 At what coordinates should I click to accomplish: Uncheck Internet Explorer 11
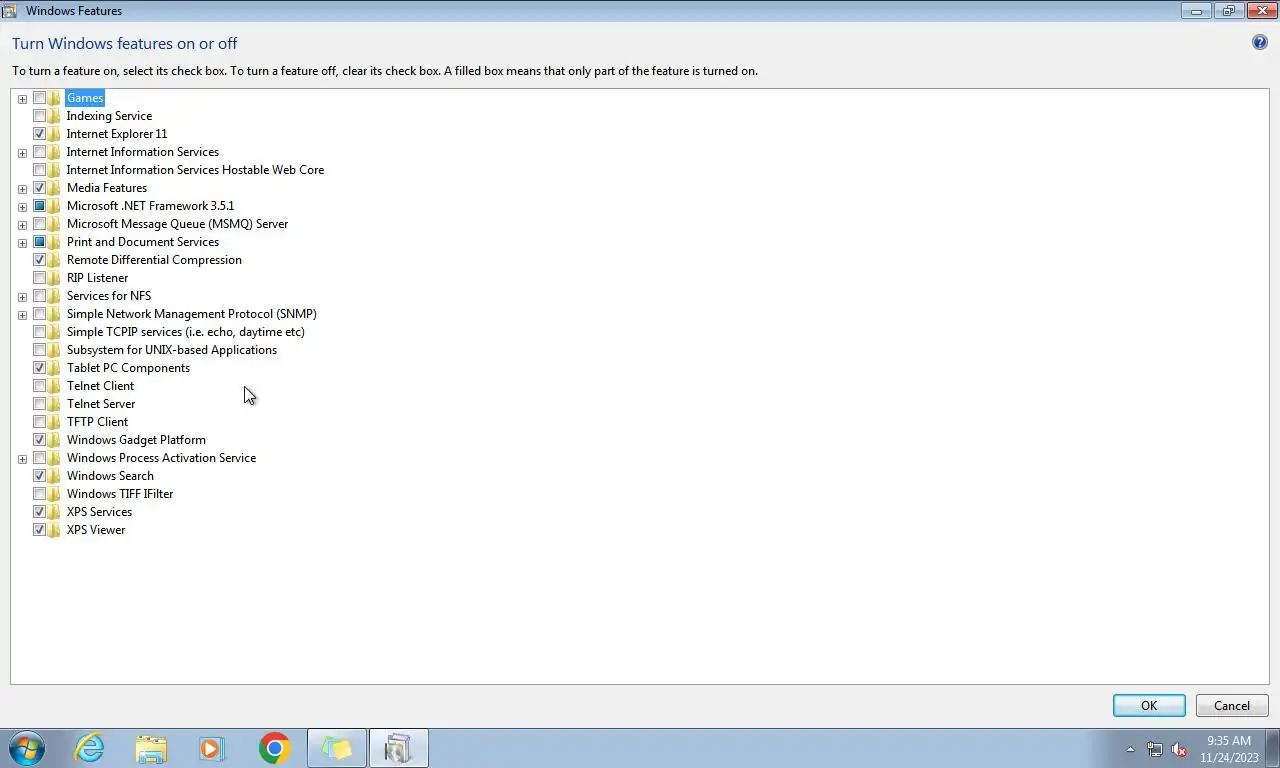(x=40, y=134)
